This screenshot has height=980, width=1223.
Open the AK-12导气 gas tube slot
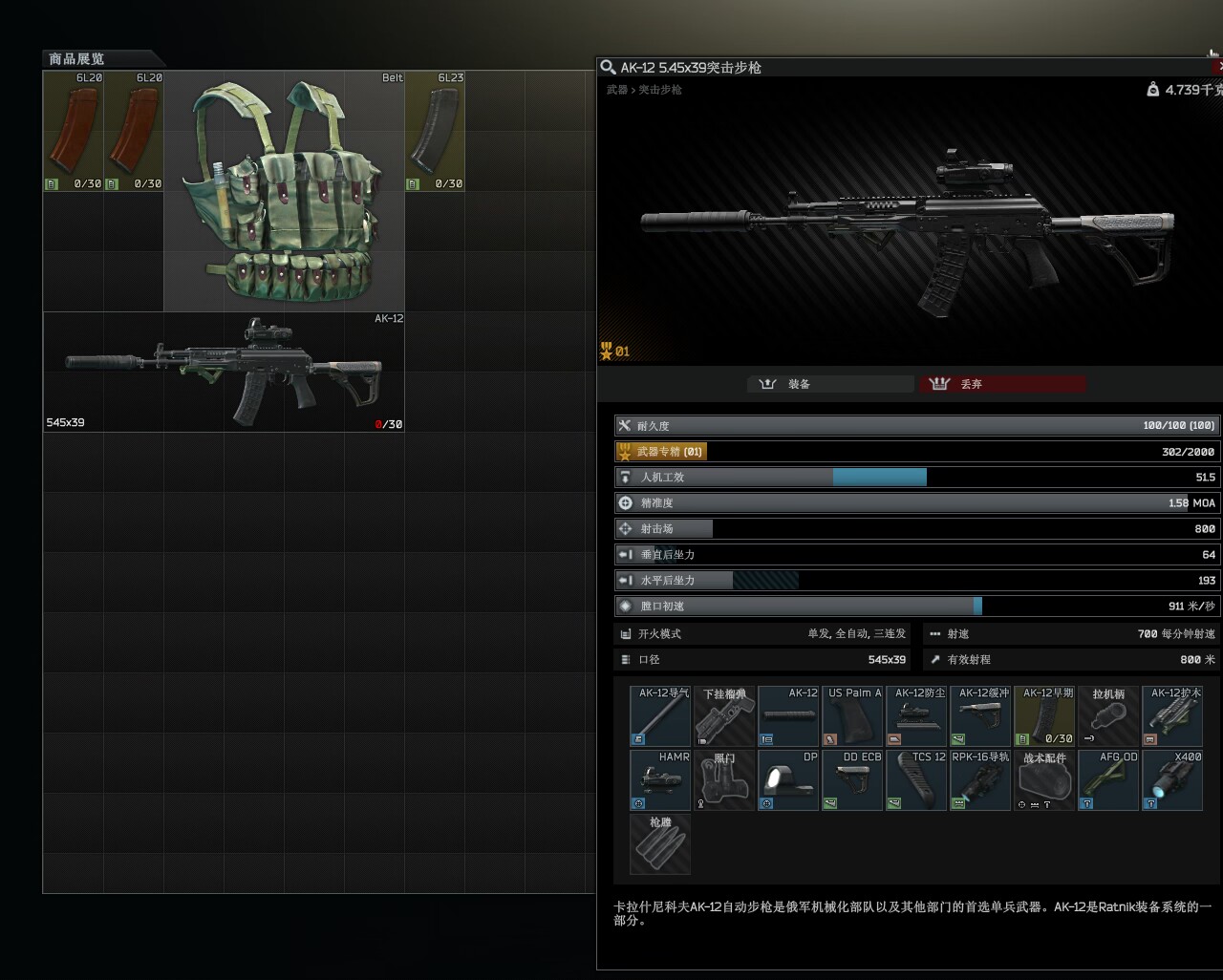(660, 715)
